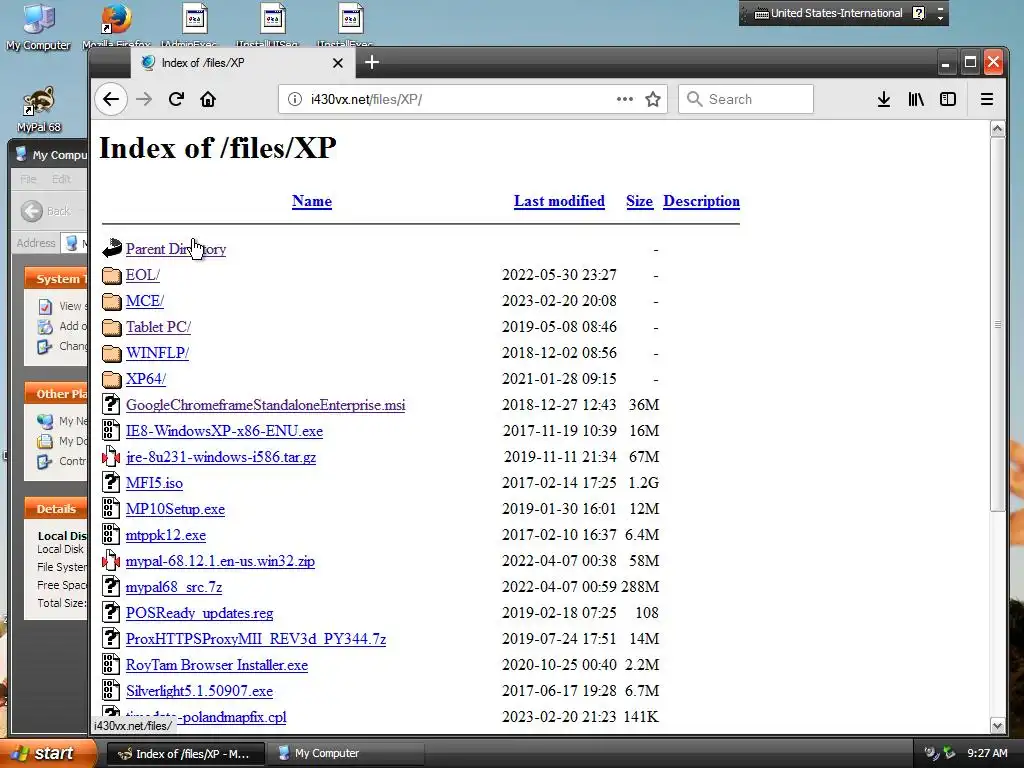Viewport: 1024px width, 768px height.
Task: Open the library bookmarks and history
Action: [916, 99]
